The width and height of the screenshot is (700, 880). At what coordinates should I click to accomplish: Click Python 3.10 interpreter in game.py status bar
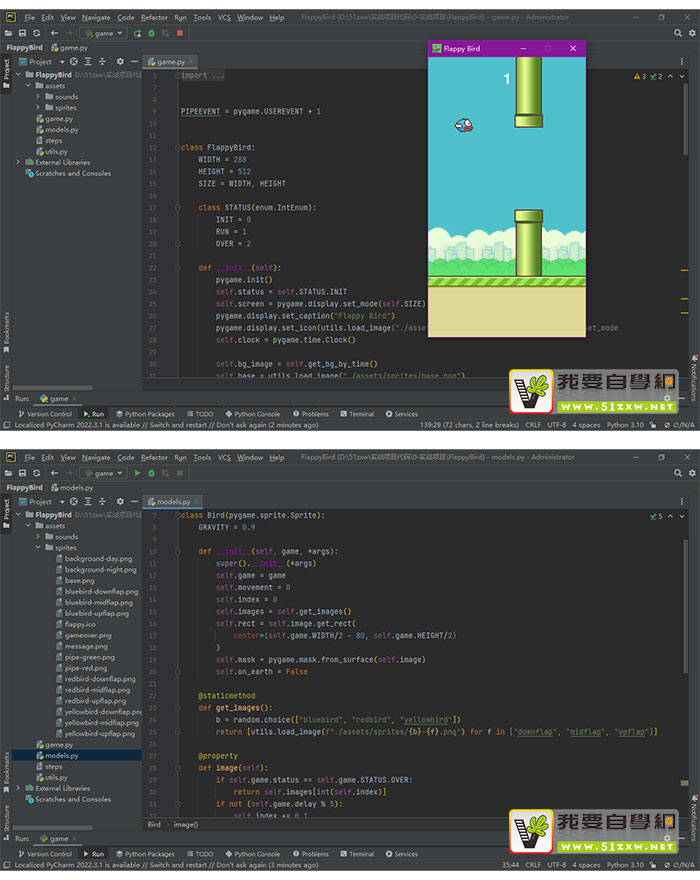(x=625, y=425)
